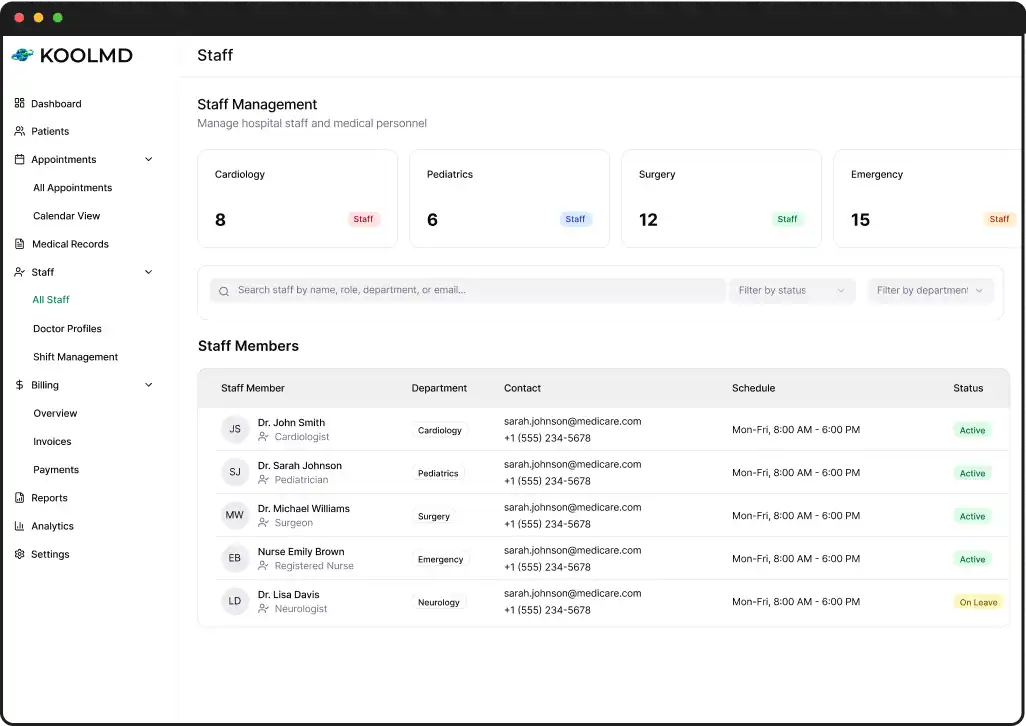The height and width of the screenshot is (726, 1026).
Task: Click the Emergency staff count card
Action: click(x=929, y=198)
